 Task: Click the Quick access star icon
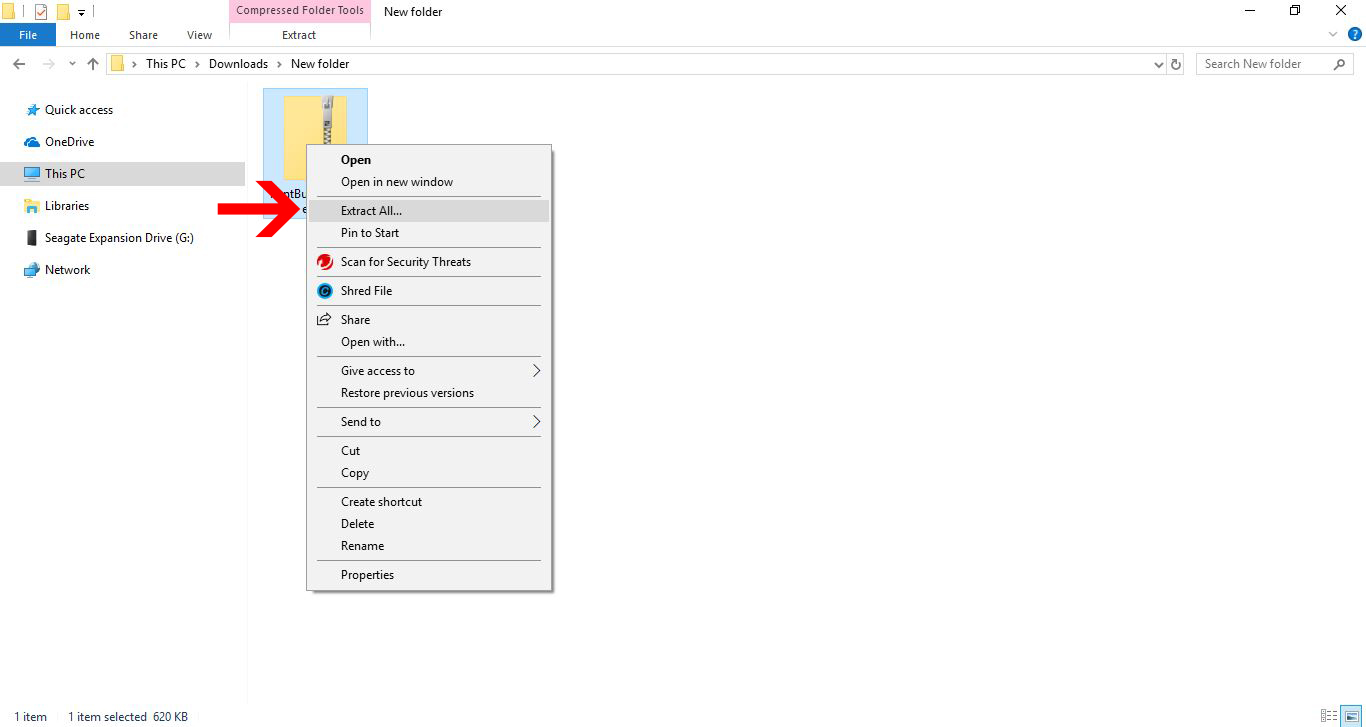[32, 110]
